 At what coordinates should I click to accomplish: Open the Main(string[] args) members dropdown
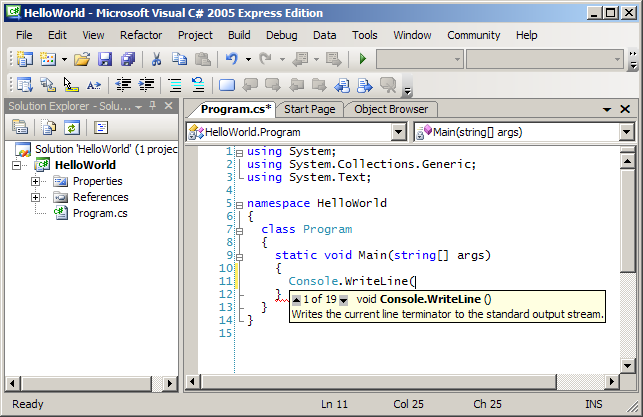(626, 132)
